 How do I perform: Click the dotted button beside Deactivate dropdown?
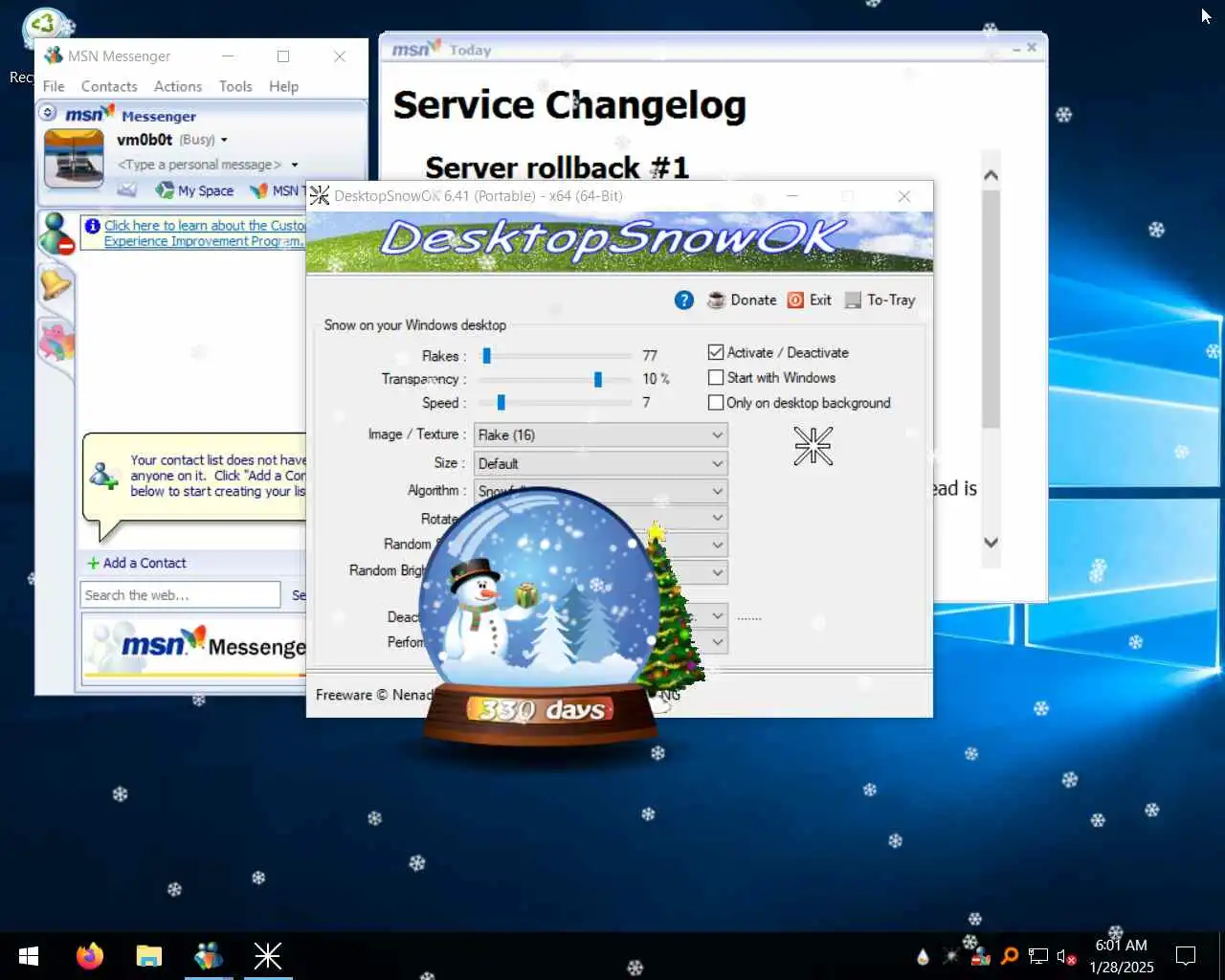point(749,617)
